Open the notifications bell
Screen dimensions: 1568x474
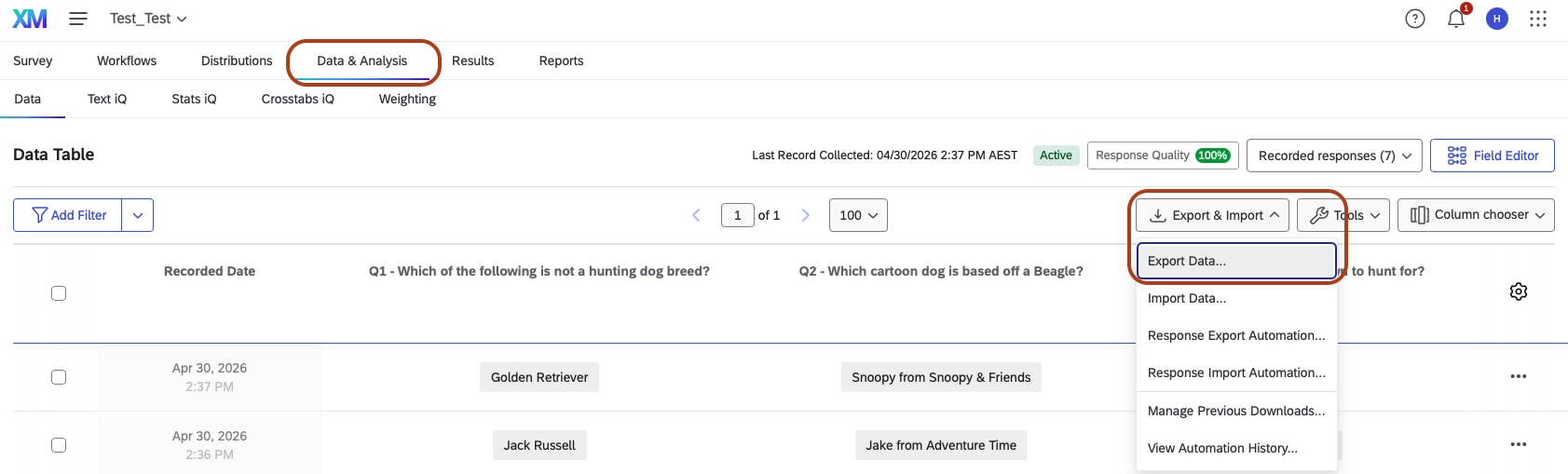1456,19
